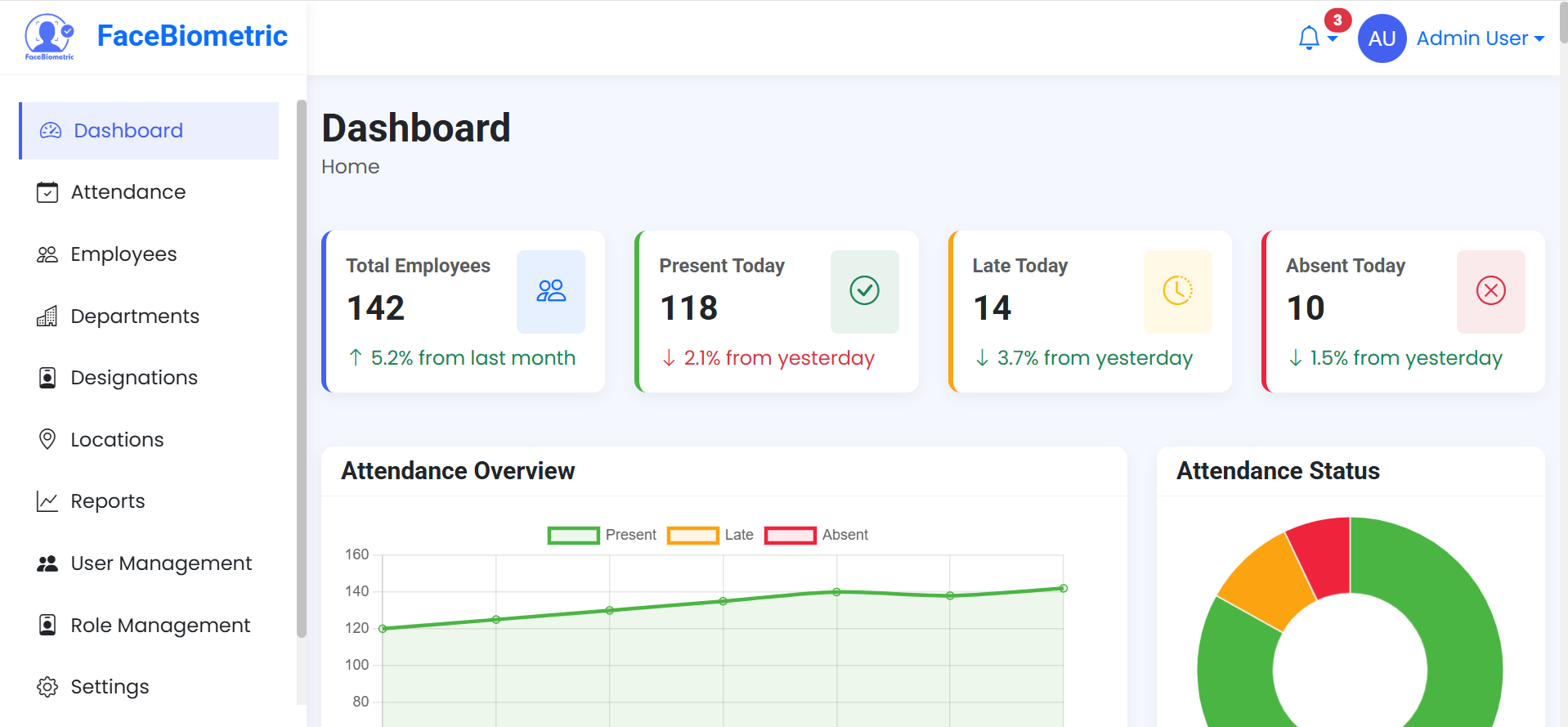Click the Dashboard page title
The height and width of the screenshot is (727, 1568).
[x=416, y=128]
